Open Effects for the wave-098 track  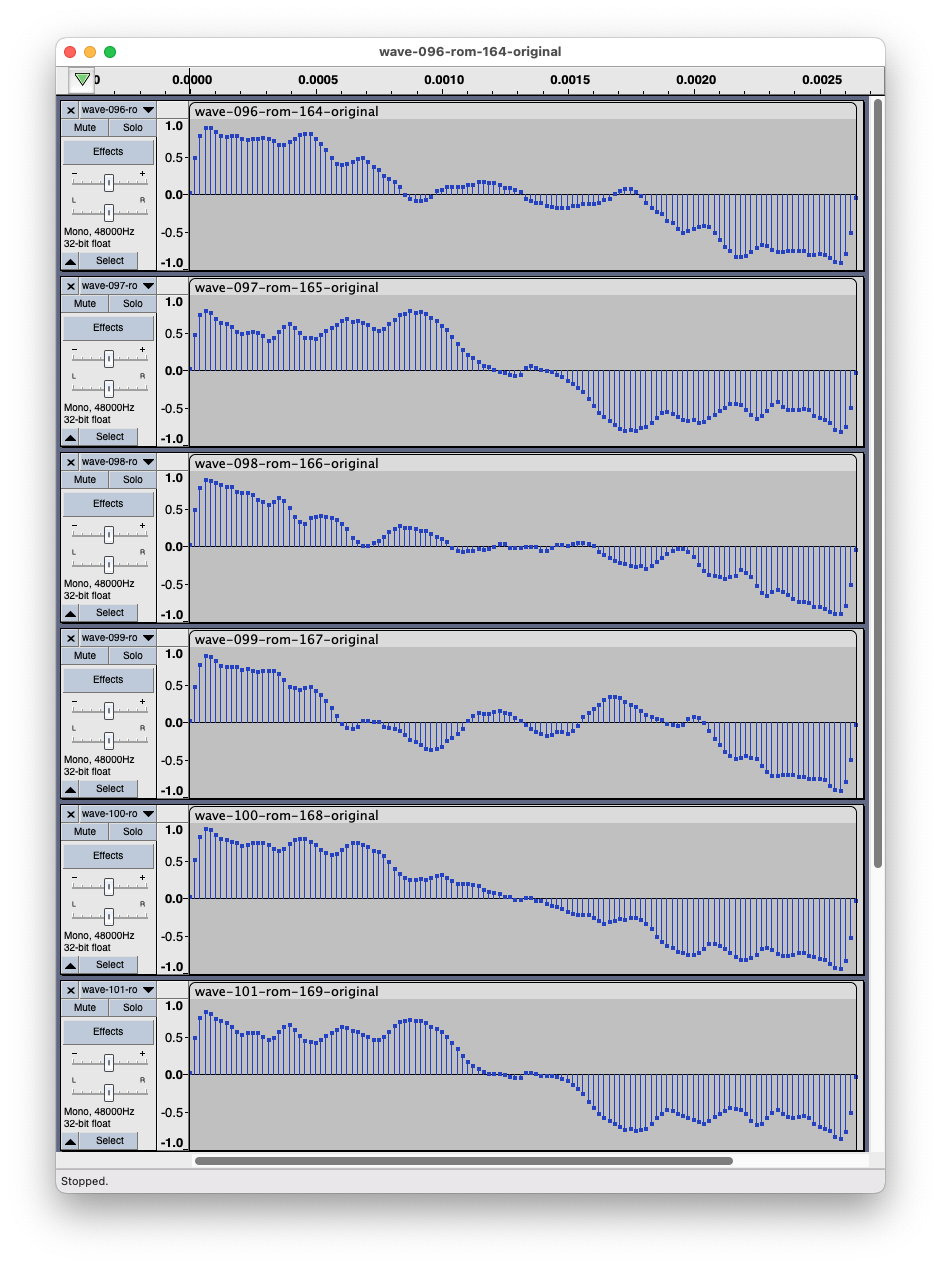click(x=108, y=504)
